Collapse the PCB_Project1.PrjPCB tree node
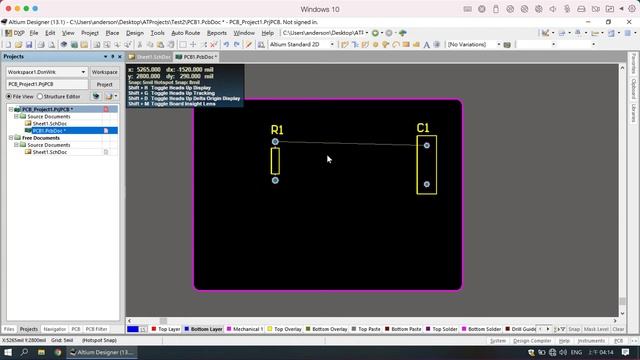The image size is (640, 360). coord(11,109)
